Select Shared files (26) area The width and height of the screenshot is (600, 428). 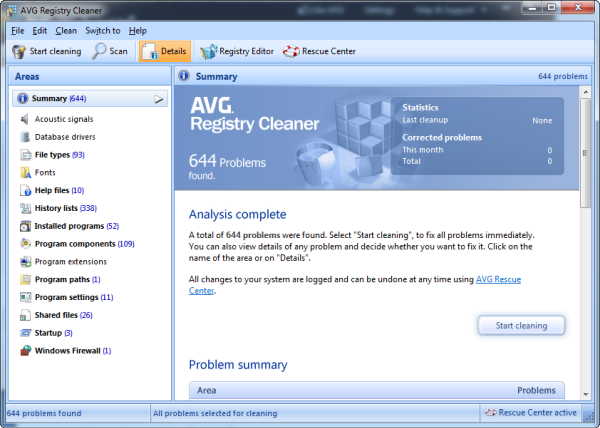tap(64, 315)
